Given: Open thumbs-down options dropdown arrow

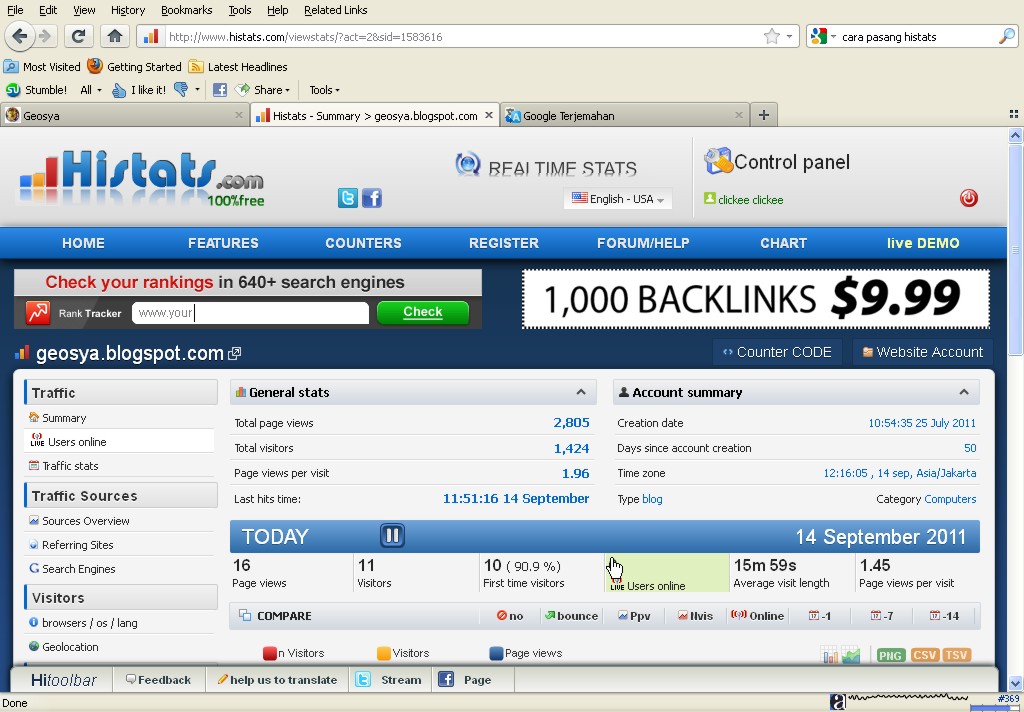Looking at the screenshot, I should tap(197, 89).
